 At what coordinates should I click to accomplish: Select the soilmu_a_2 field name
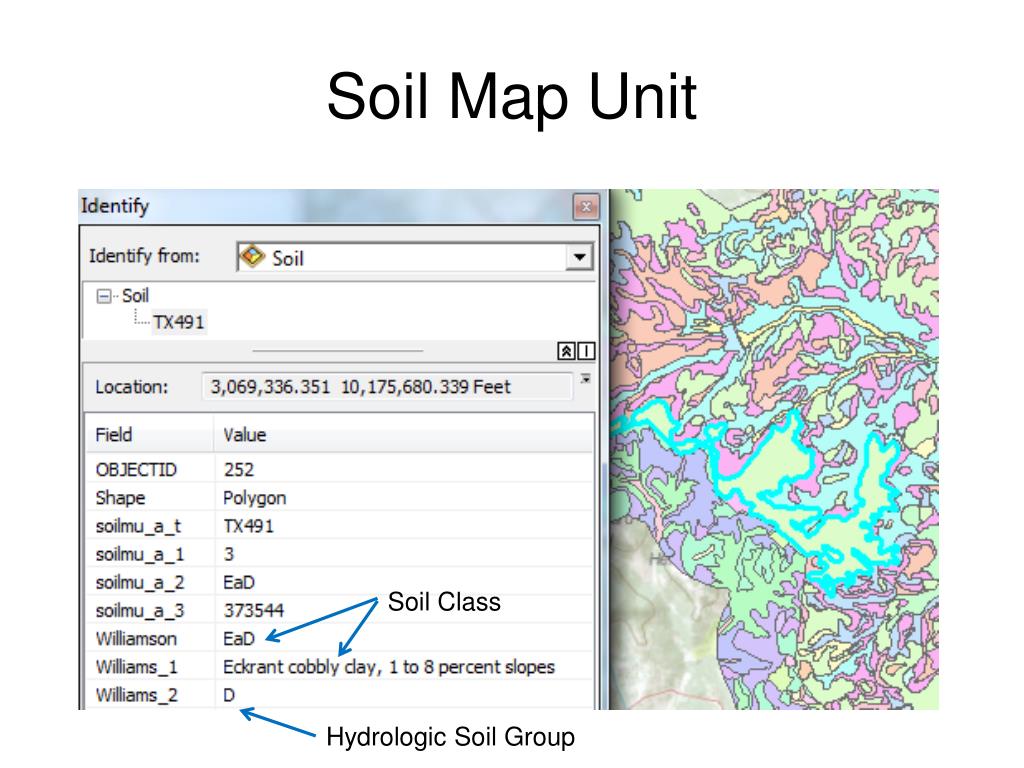pyautogui.click(x=140, y=583)
